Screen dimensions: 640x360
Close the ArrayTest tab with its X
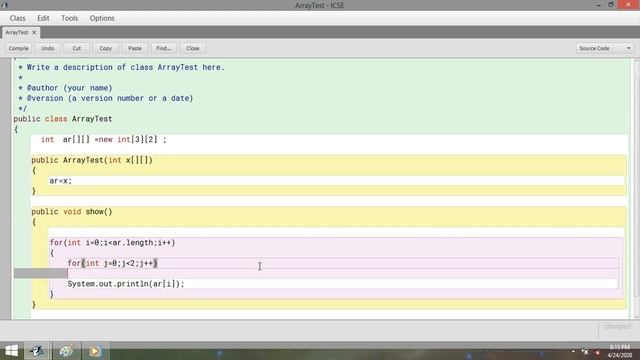34,32
